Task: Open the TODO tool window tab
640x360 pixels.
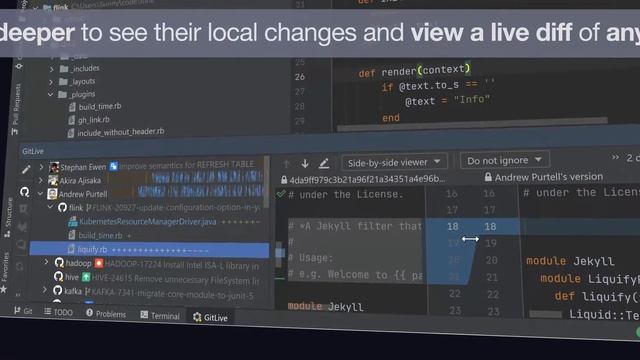Action: tap(58, 312)
